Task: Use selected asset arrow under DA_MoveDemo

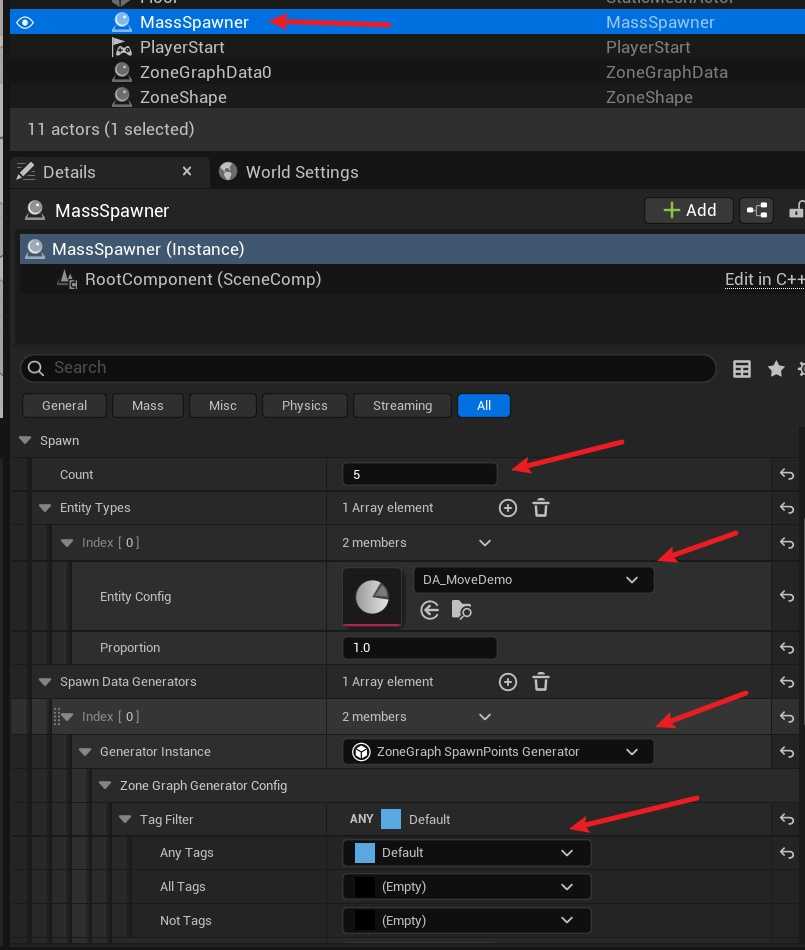Action: [x=430, y=610]
